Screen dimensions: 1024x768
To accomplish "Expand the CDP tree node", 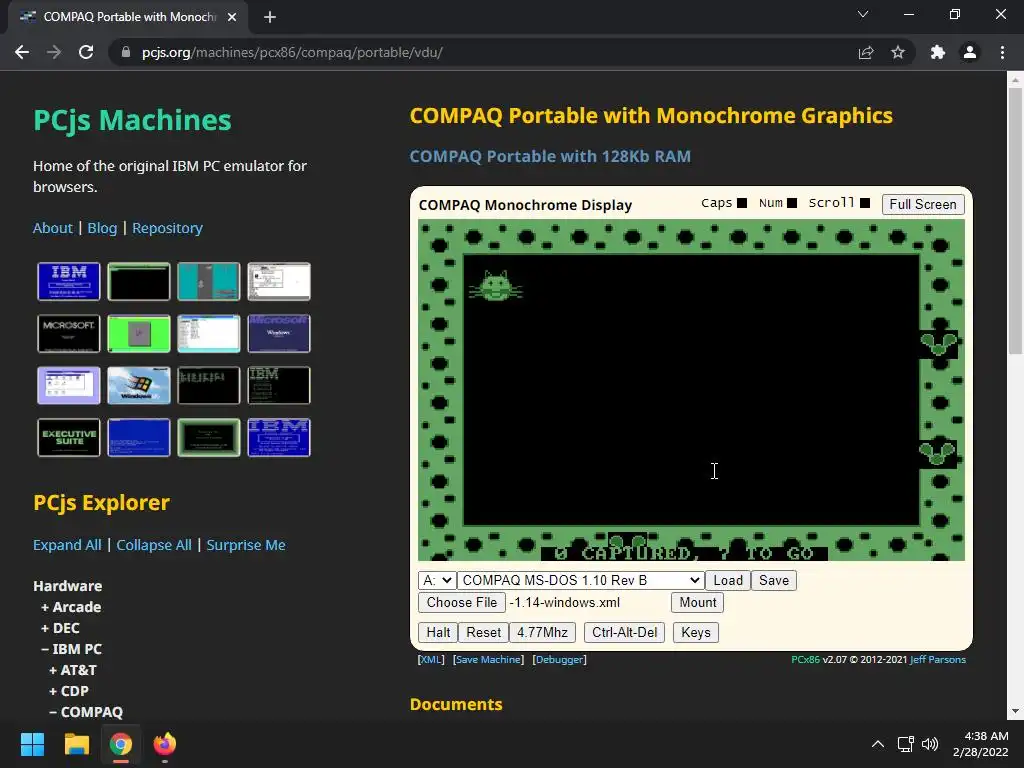I will [69, 690].
